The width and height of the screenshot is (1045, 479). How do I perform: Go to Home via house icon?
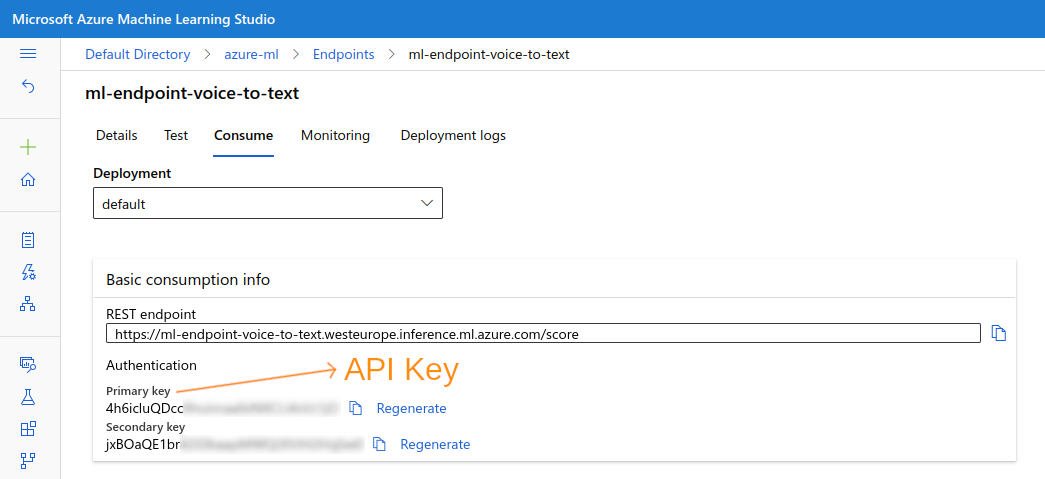click(28, 180)
